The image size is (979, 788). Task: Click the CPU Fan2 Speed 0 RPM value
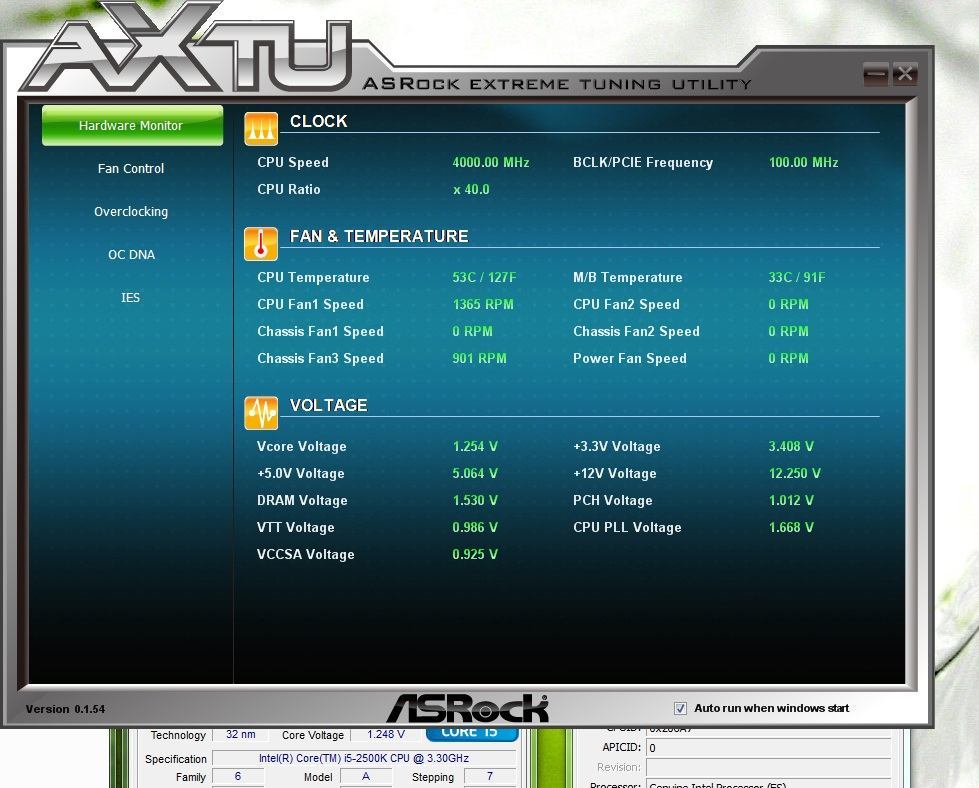click(x=789, y=304)
